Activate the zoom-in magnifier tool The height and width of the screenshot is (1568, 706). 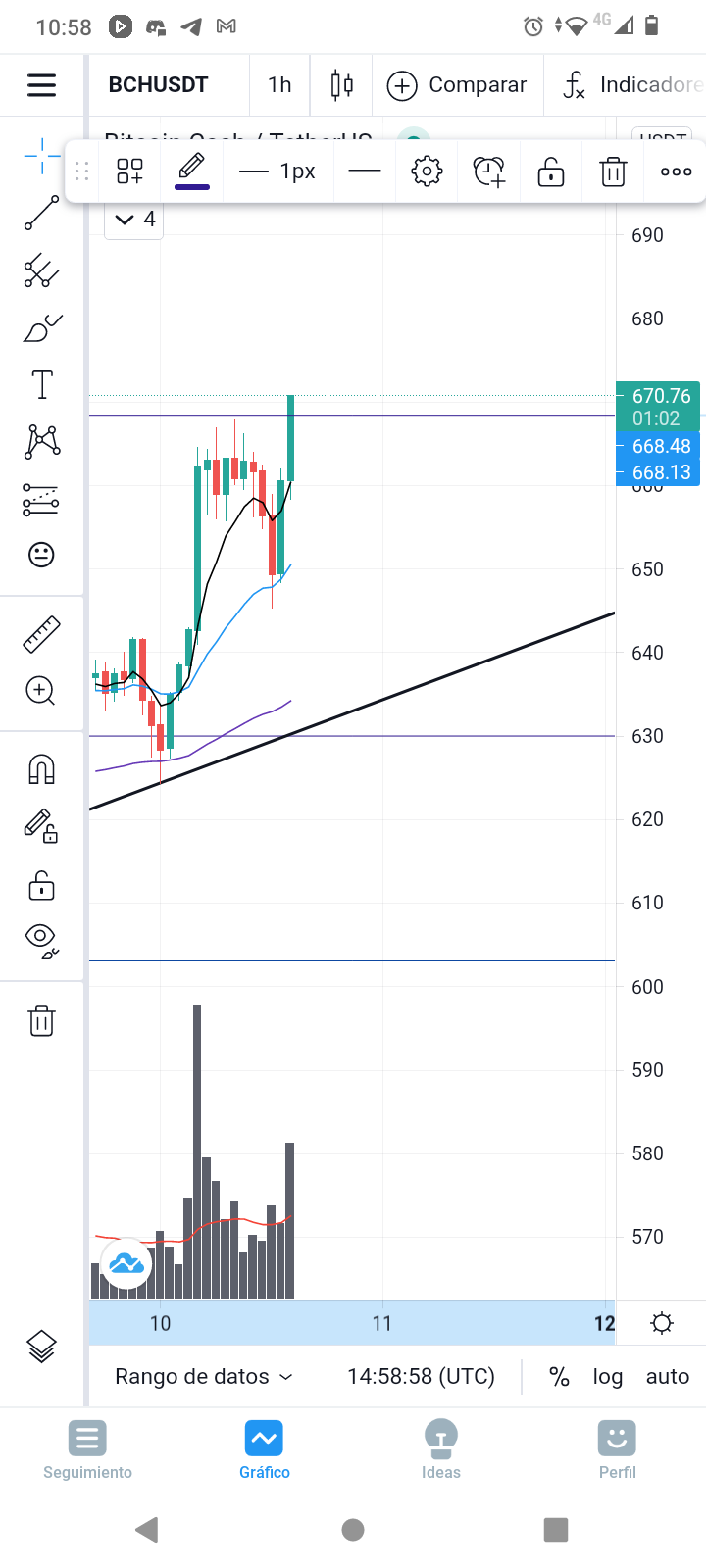point(41,691)
